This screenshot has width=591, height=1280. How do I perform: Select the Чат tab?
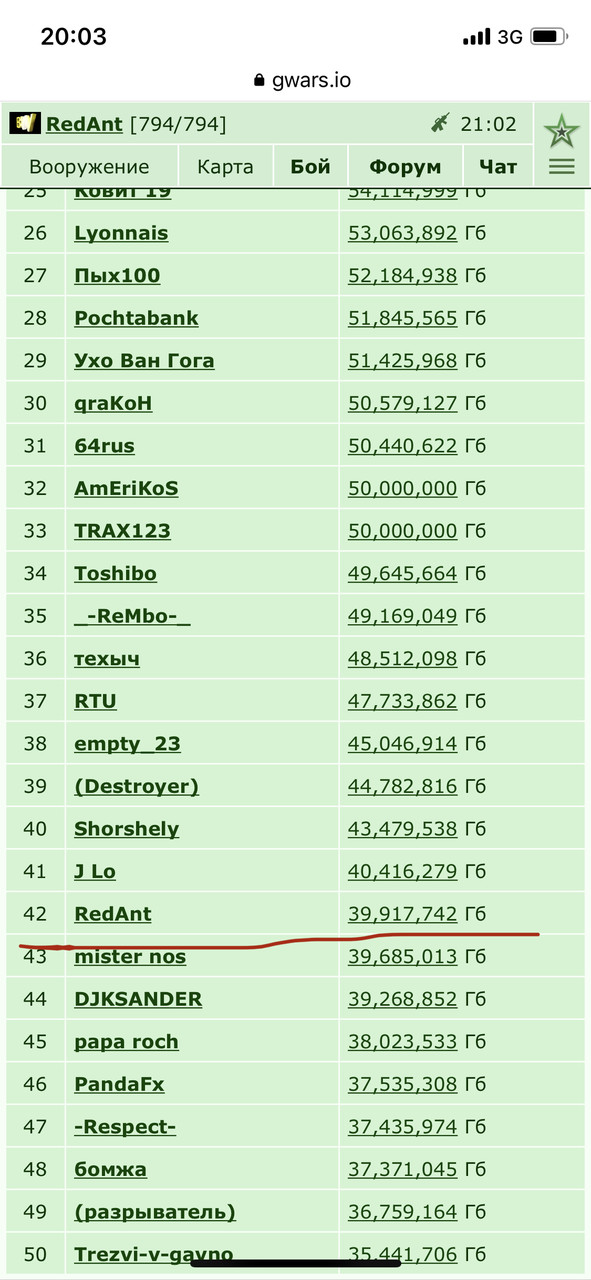pyautogui.click(x=498, y=167)
